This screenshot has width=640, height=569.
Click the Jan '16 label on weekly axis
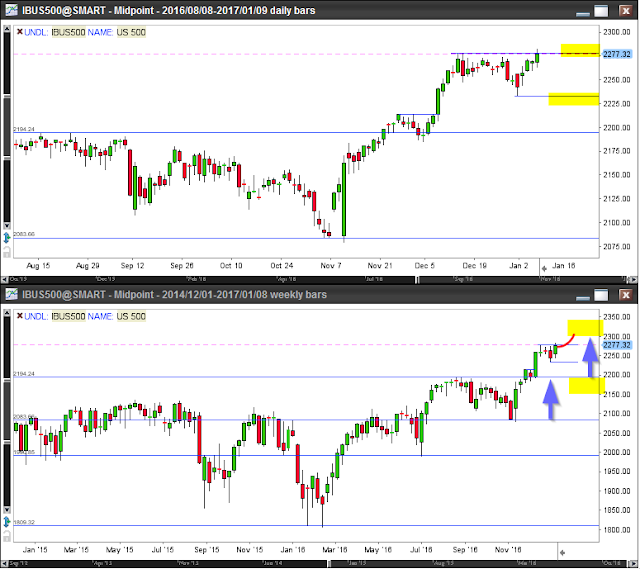tap(293, 550)
